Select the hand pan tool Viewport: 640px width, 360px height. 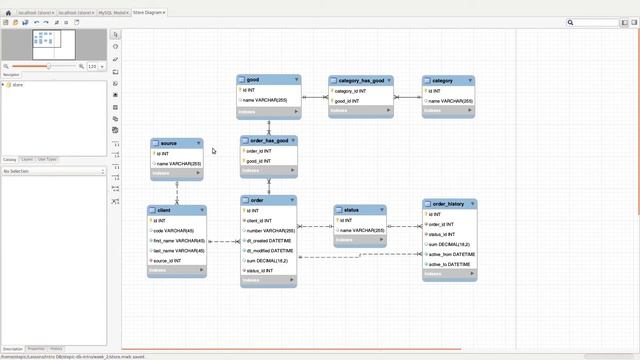pyautogui.click(x=116, y=47)
